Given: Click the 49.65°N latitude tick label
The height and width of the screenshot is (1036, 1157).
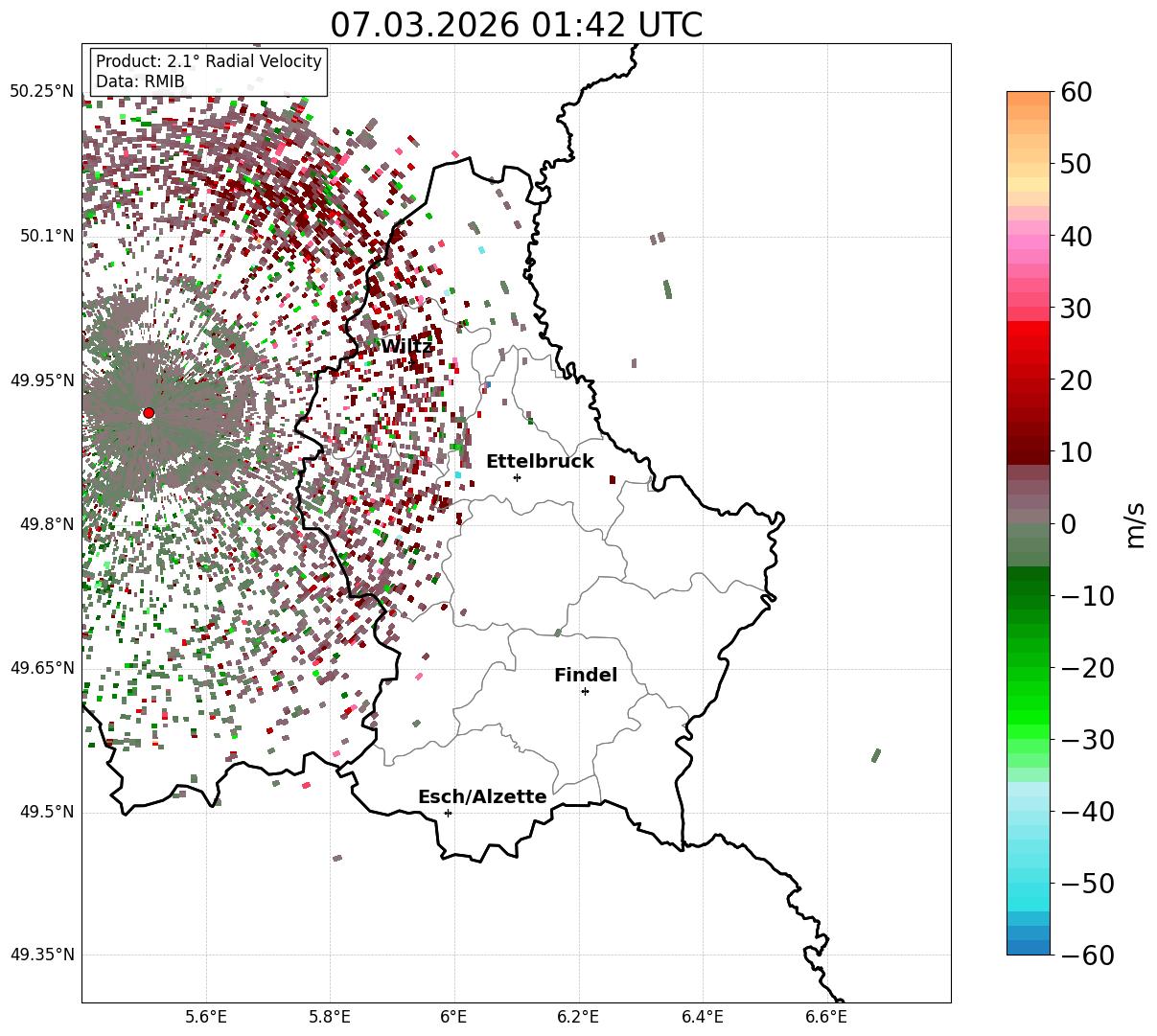Looking at the screenshot, I should pos(41,668).
